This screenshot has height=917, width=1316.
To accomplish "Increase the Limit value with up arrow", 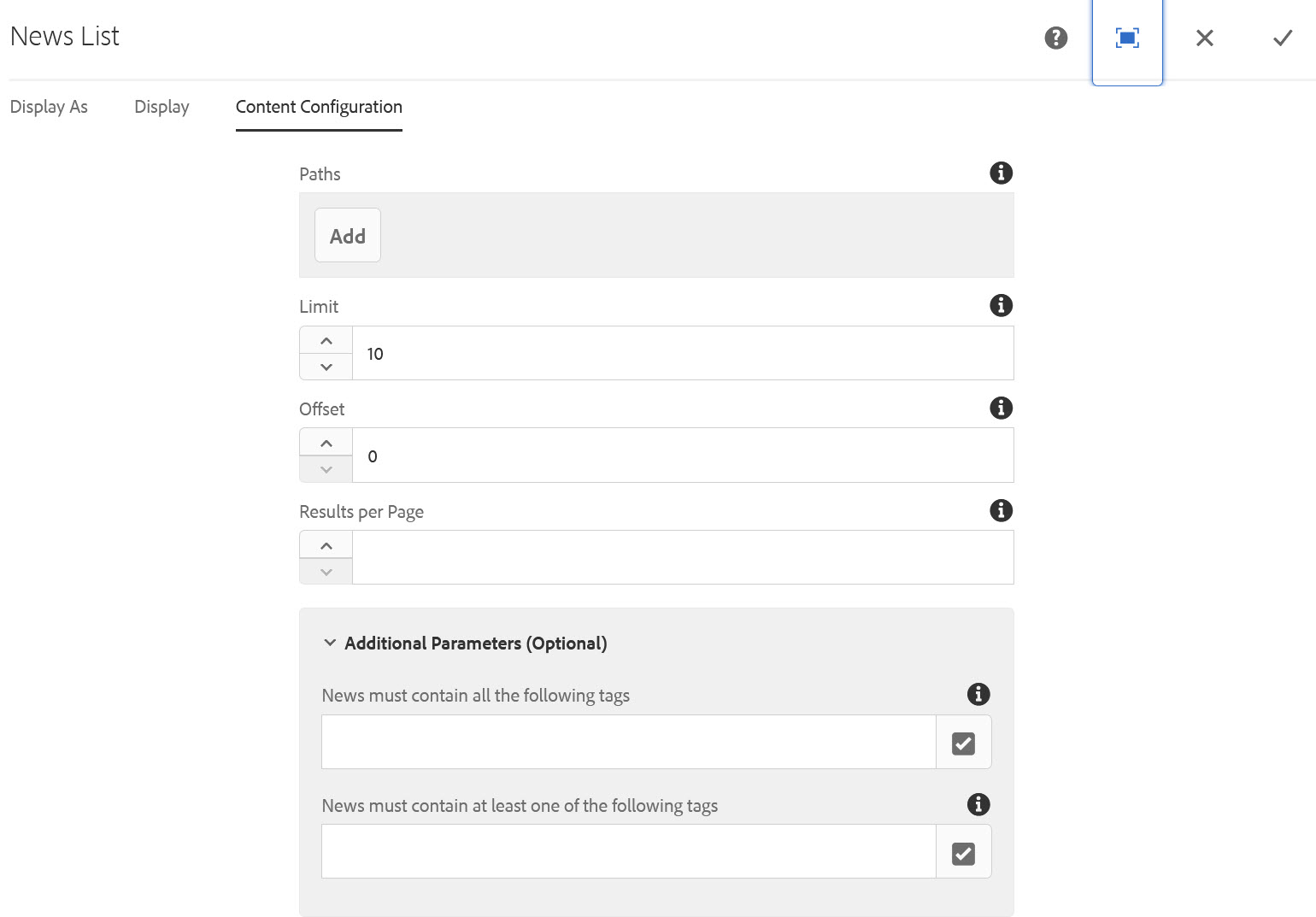I will 326,340.
